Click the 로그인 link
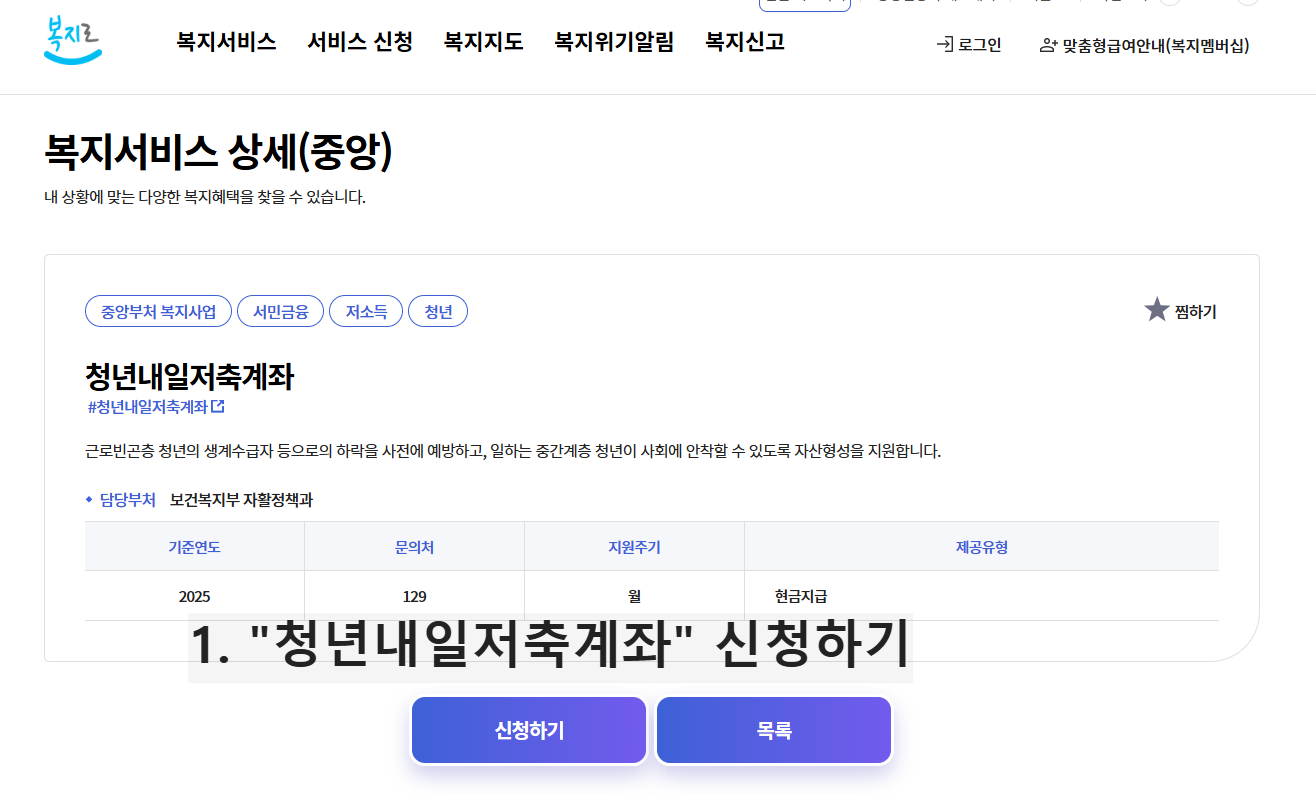Viewport: 1316px width, 802px height. (969, 45)
